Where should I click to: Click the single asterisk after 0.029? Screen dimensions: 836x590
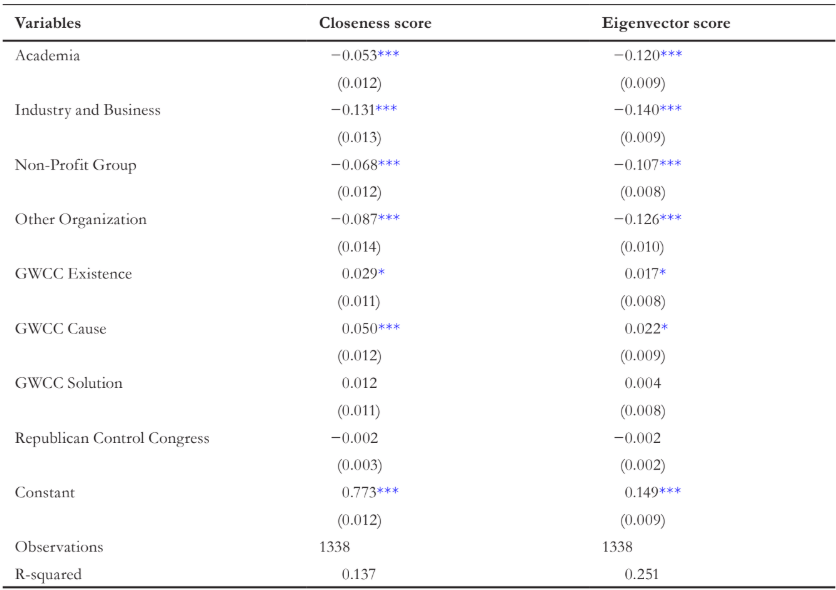(381, 273)
